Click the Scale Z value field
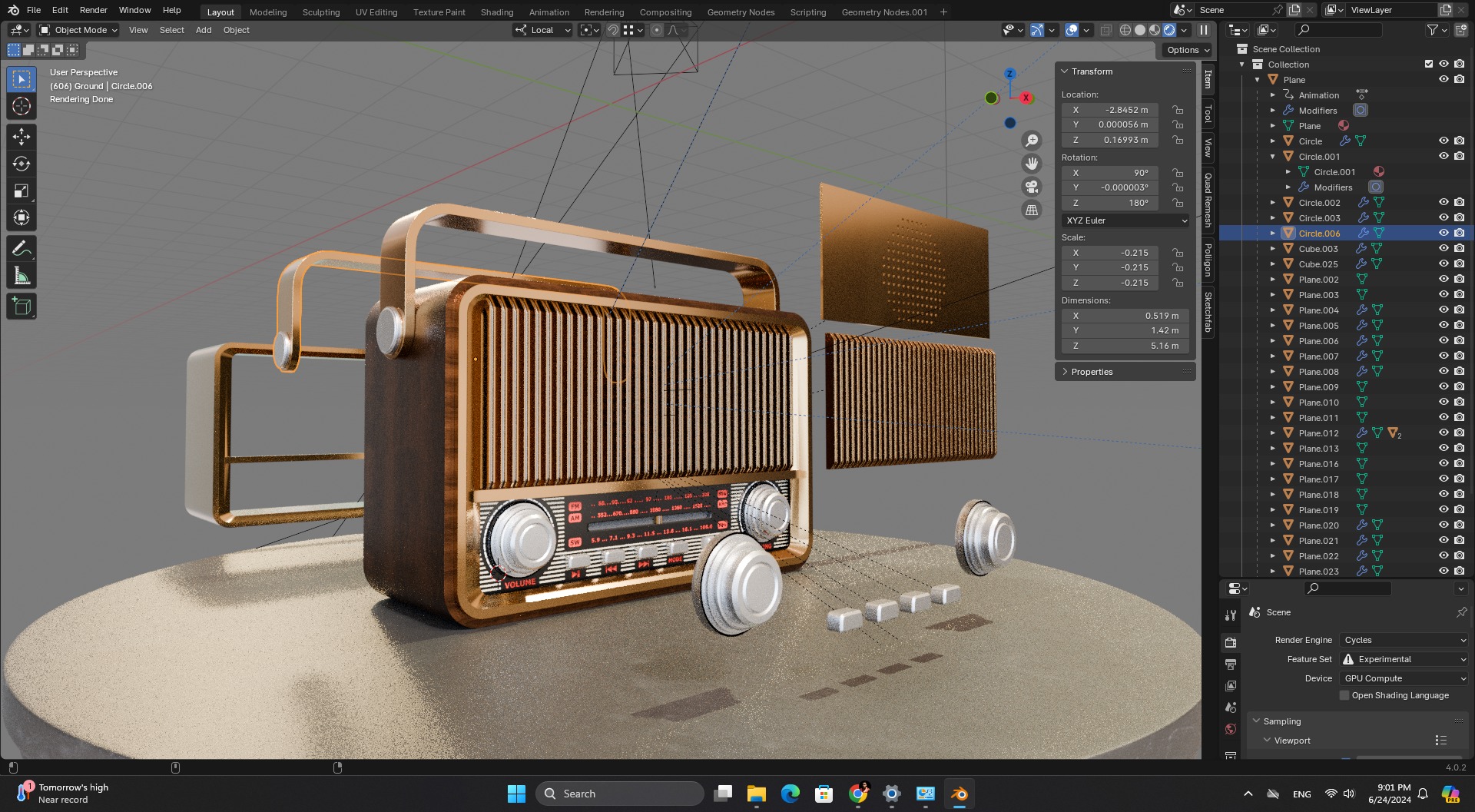The image size is (1475, 812). [1110, 283]
